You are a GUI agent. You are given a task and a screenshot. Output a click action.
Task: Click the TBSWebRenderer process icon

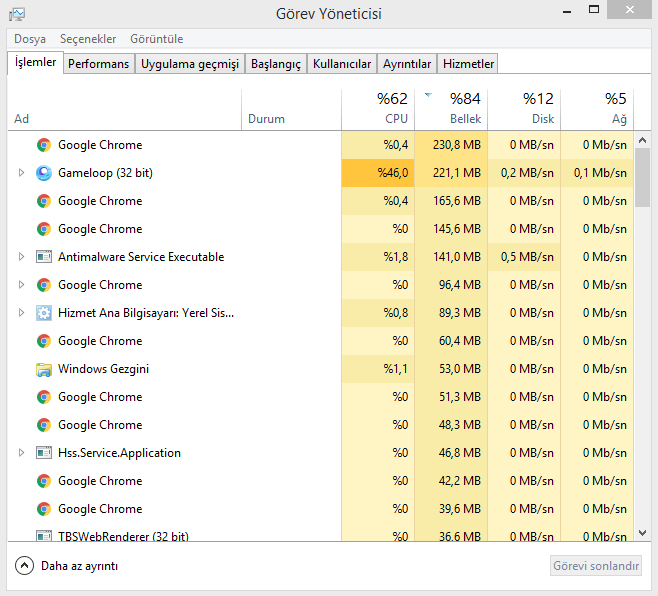[44, 536]
